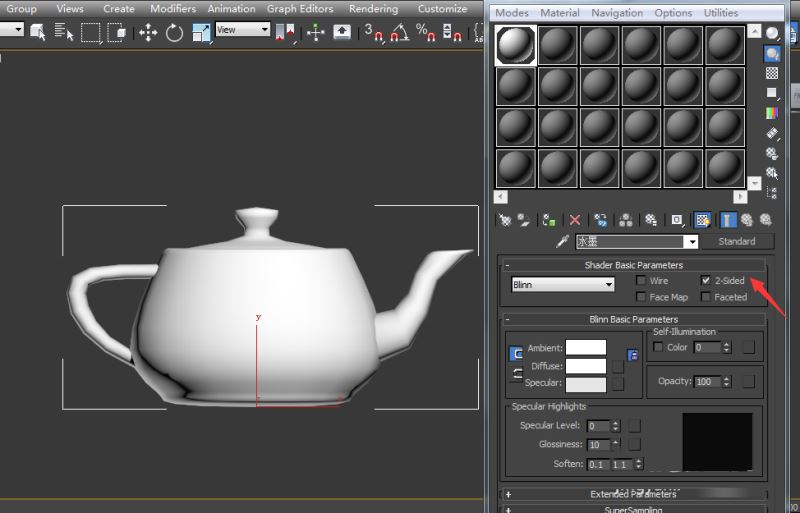
Task: Click Get Material icon
Action: pyautogui.click(x=505, y=220)
